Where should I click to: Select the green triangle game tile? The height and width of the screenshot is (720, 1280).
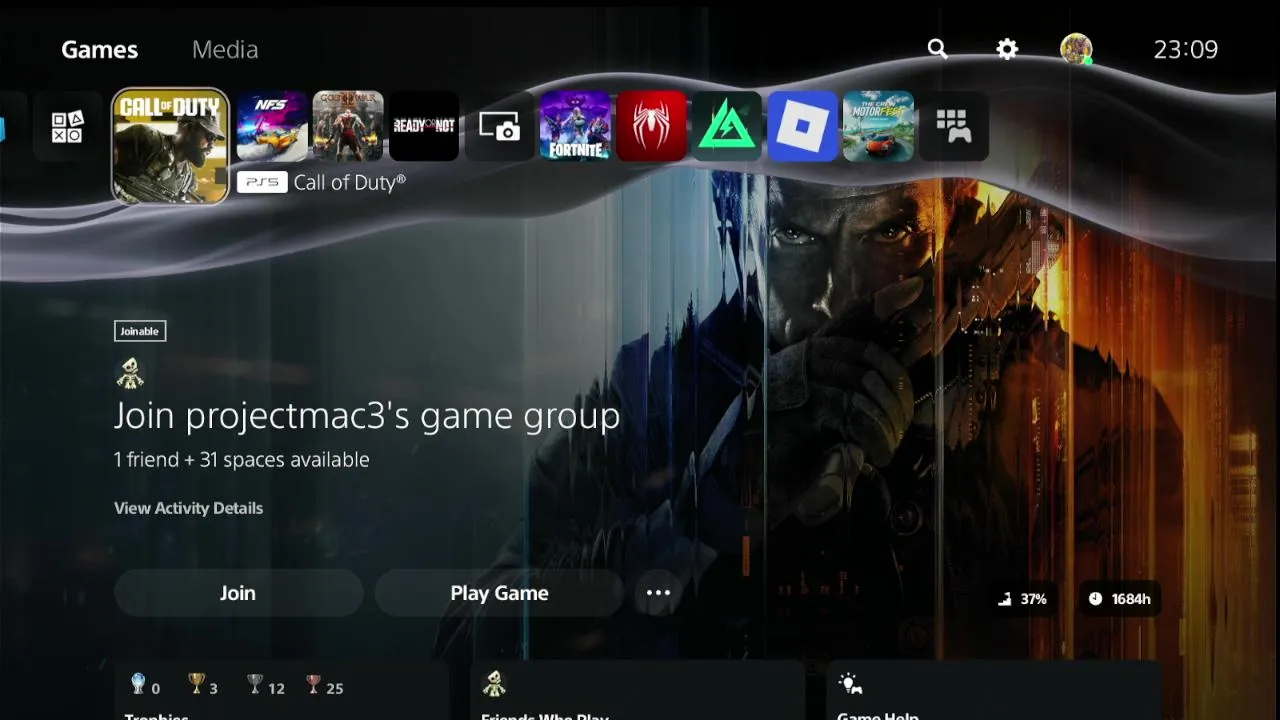pyautogui.click(x=727, y=126)
